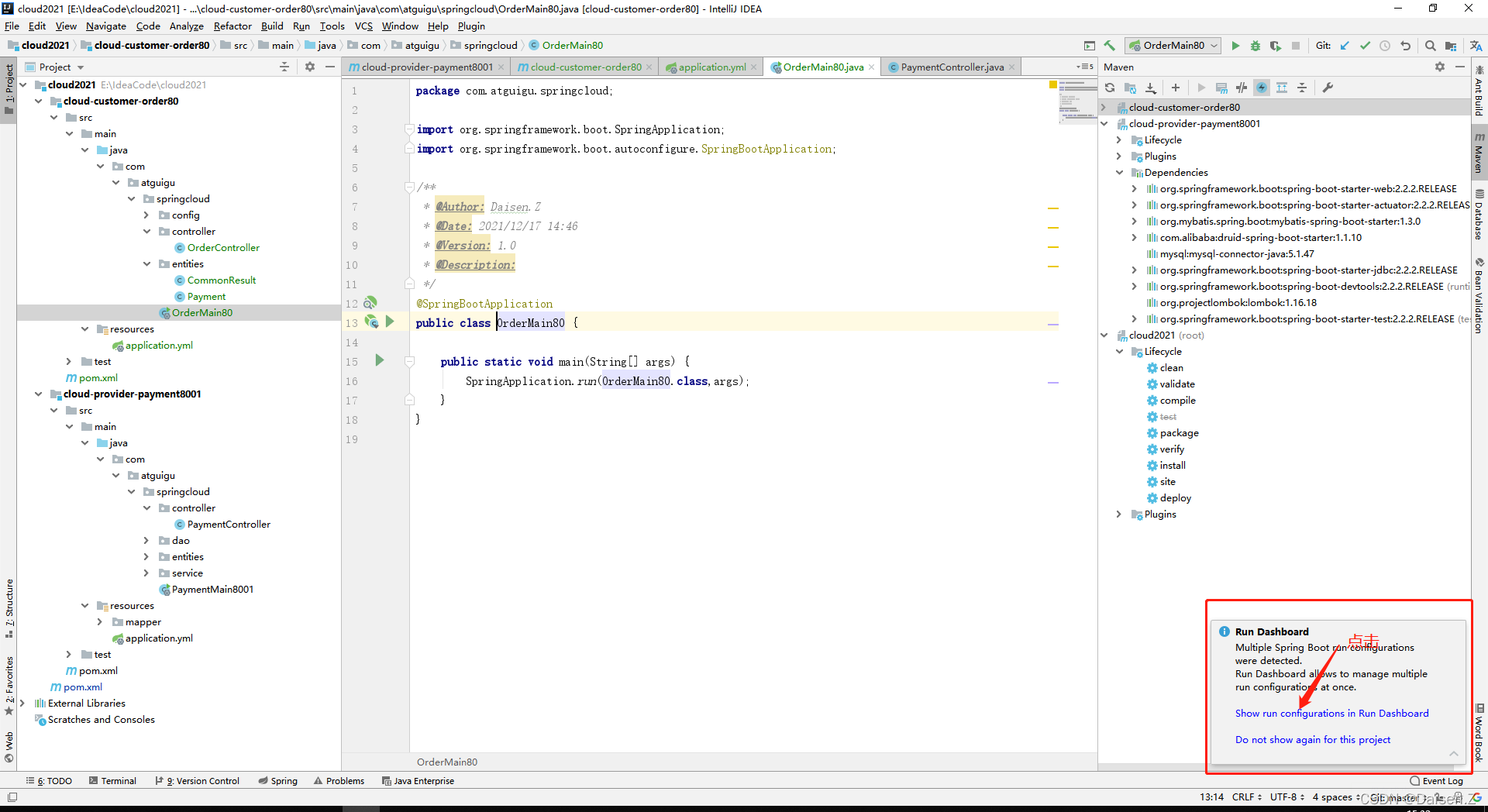Expand Plugins under cloud2021 root
Screen dimensions: 1488x812
click(1119, 514)
